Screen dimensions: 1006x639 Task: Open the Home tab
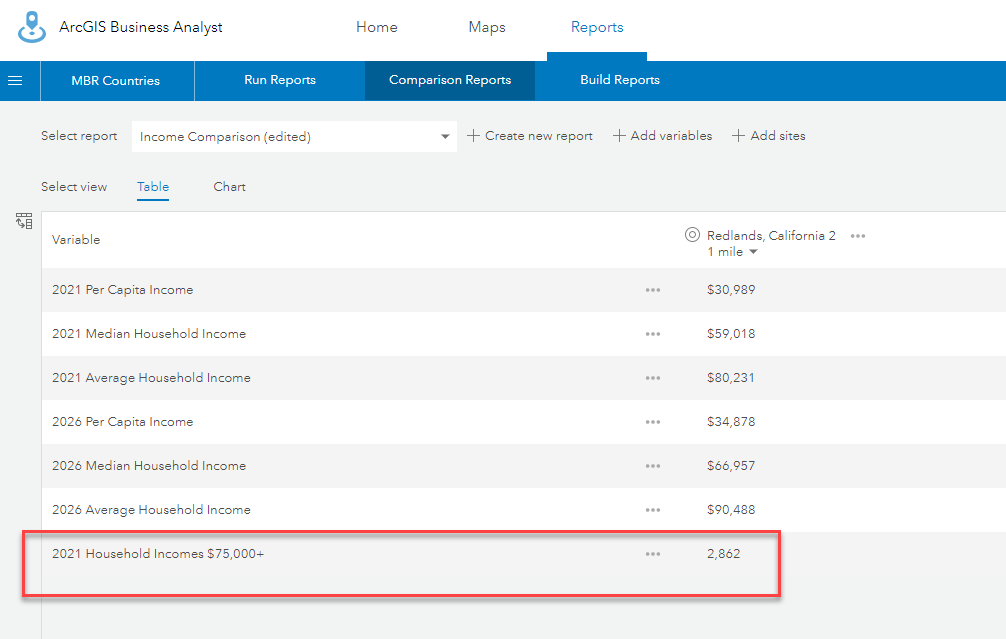point(377,27)
